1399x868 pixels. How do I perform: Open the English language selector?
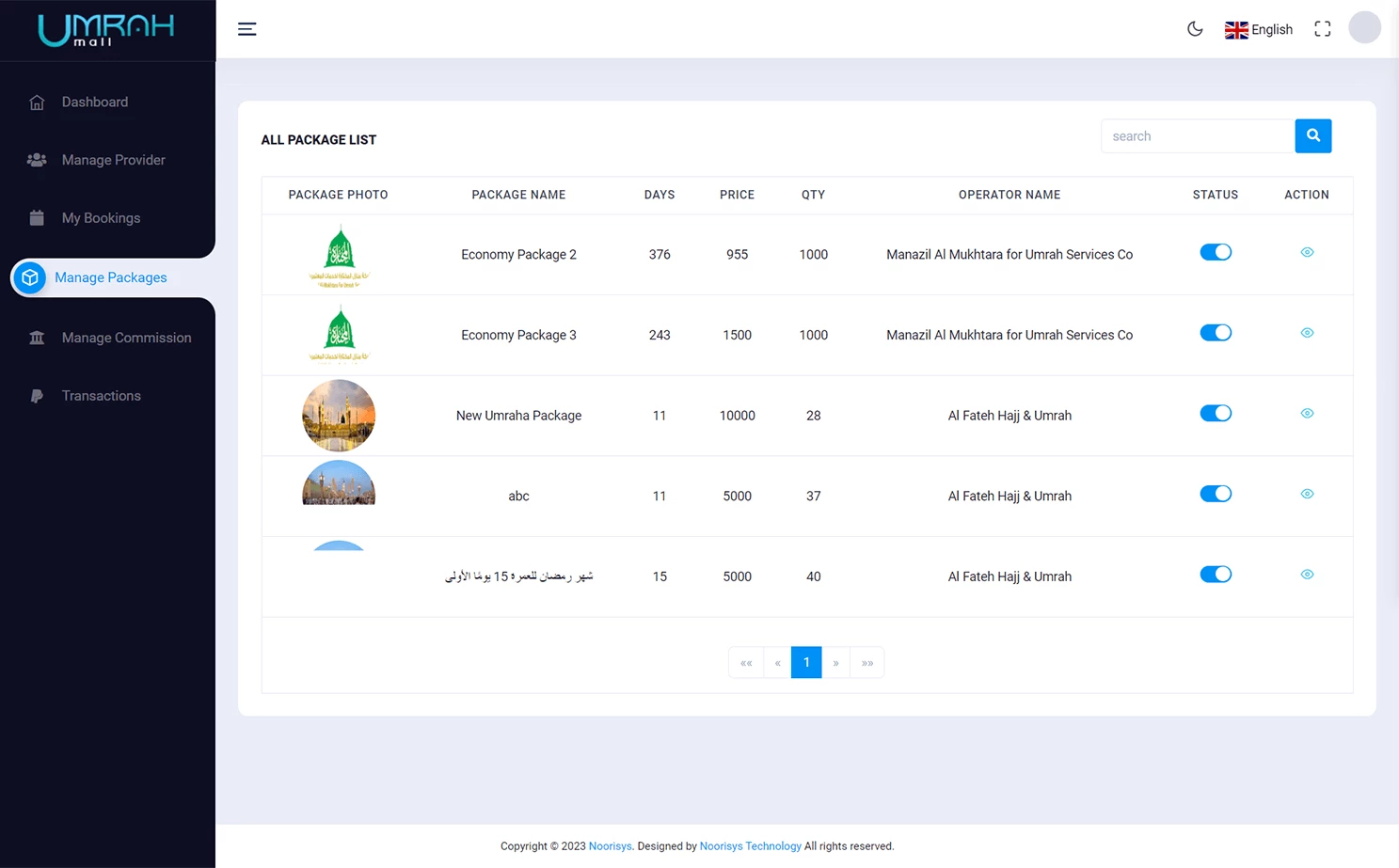[x=1259, y=29]
